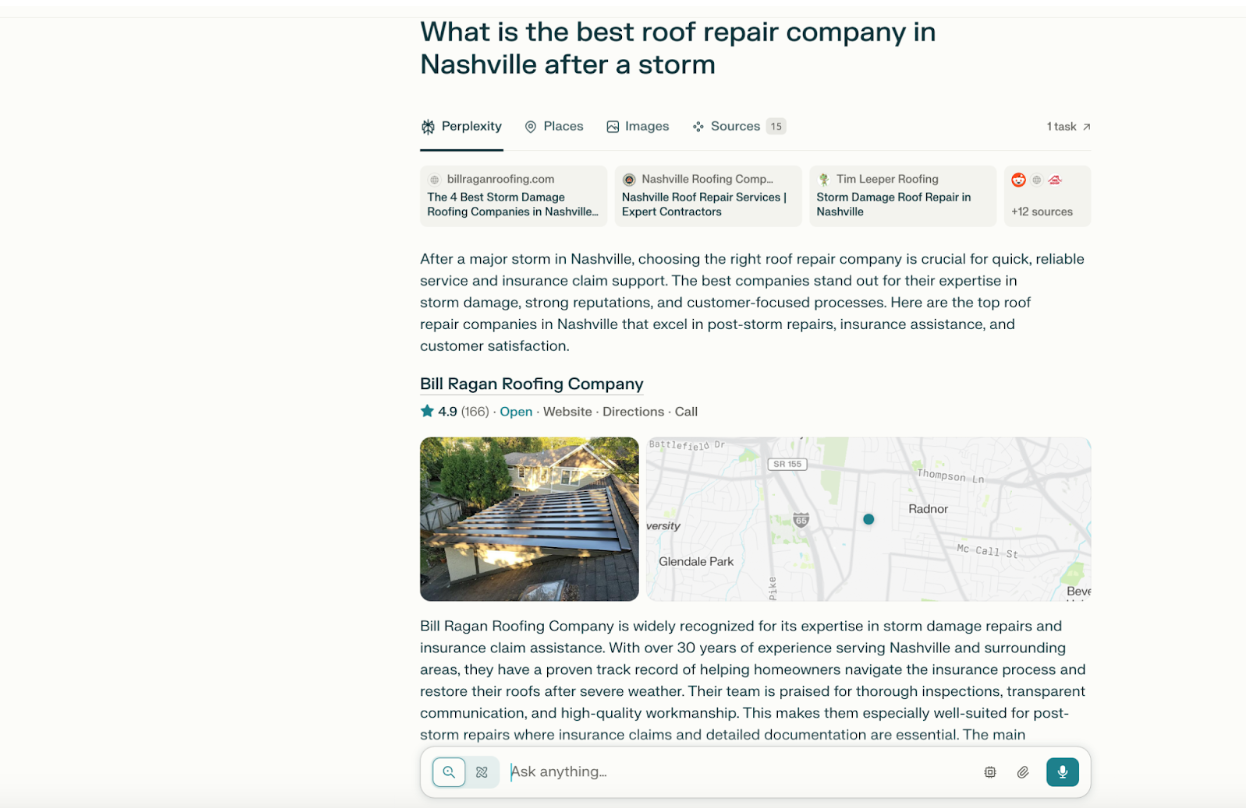The image size is (1254, 810).
Task: Click the 1 task arrow icon
Action: coord(1087,127)
